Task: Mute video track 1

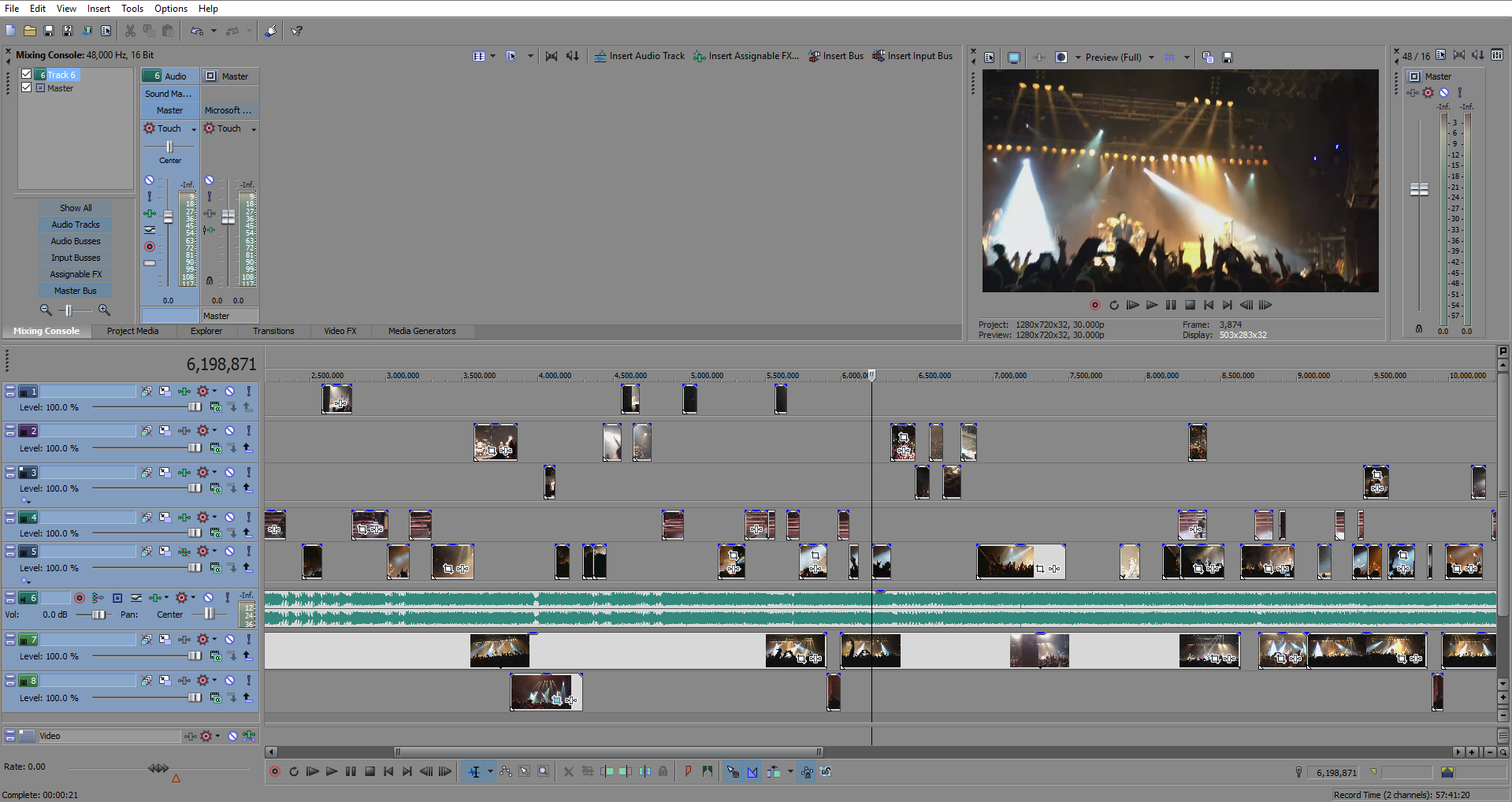Action: click(229, 391)
